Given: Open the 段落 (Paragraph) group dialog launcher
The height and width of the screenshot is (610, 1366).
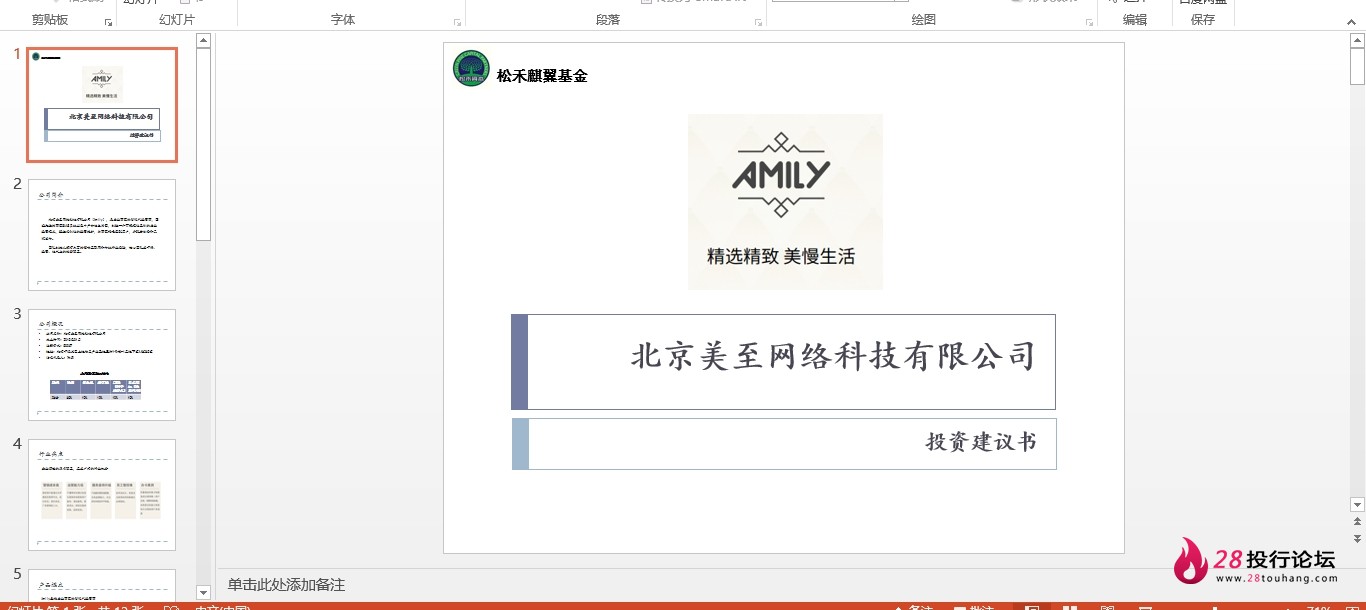Looking at the screenshot, I should [758, 21].
